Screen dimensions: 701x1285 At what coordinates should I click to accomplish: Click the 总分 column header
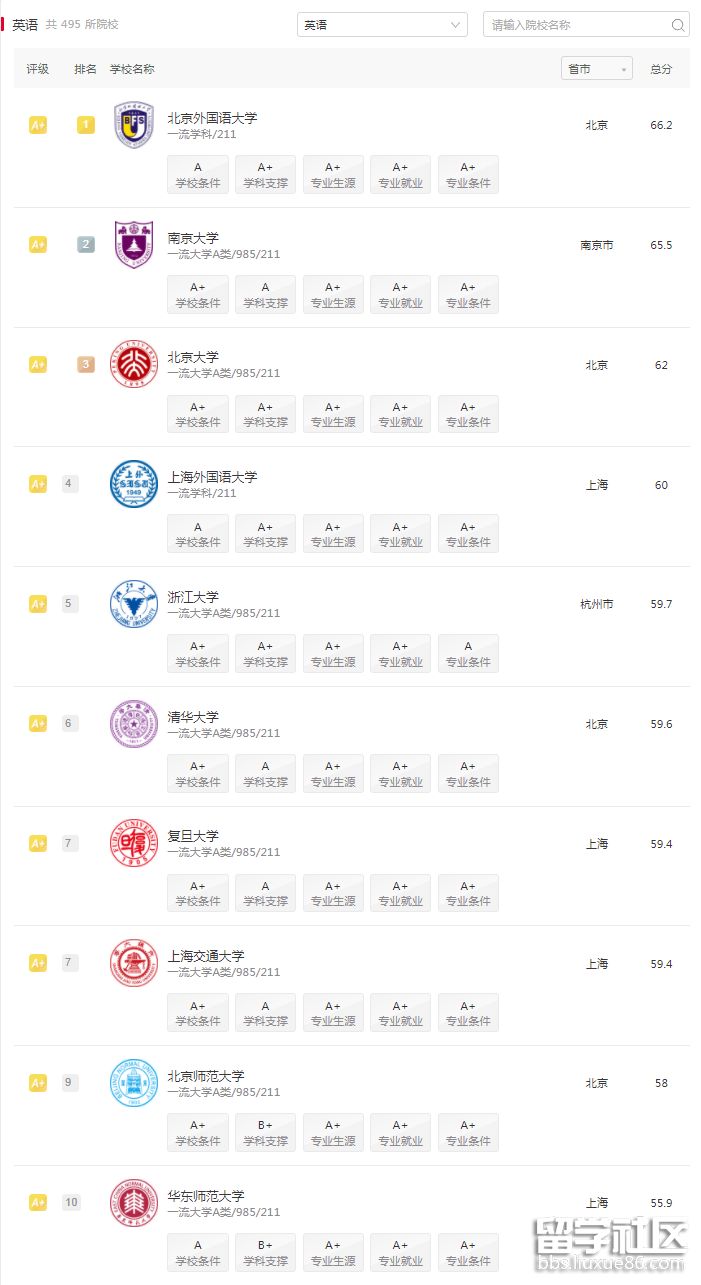pyautogui.click(x=661, y=69)
